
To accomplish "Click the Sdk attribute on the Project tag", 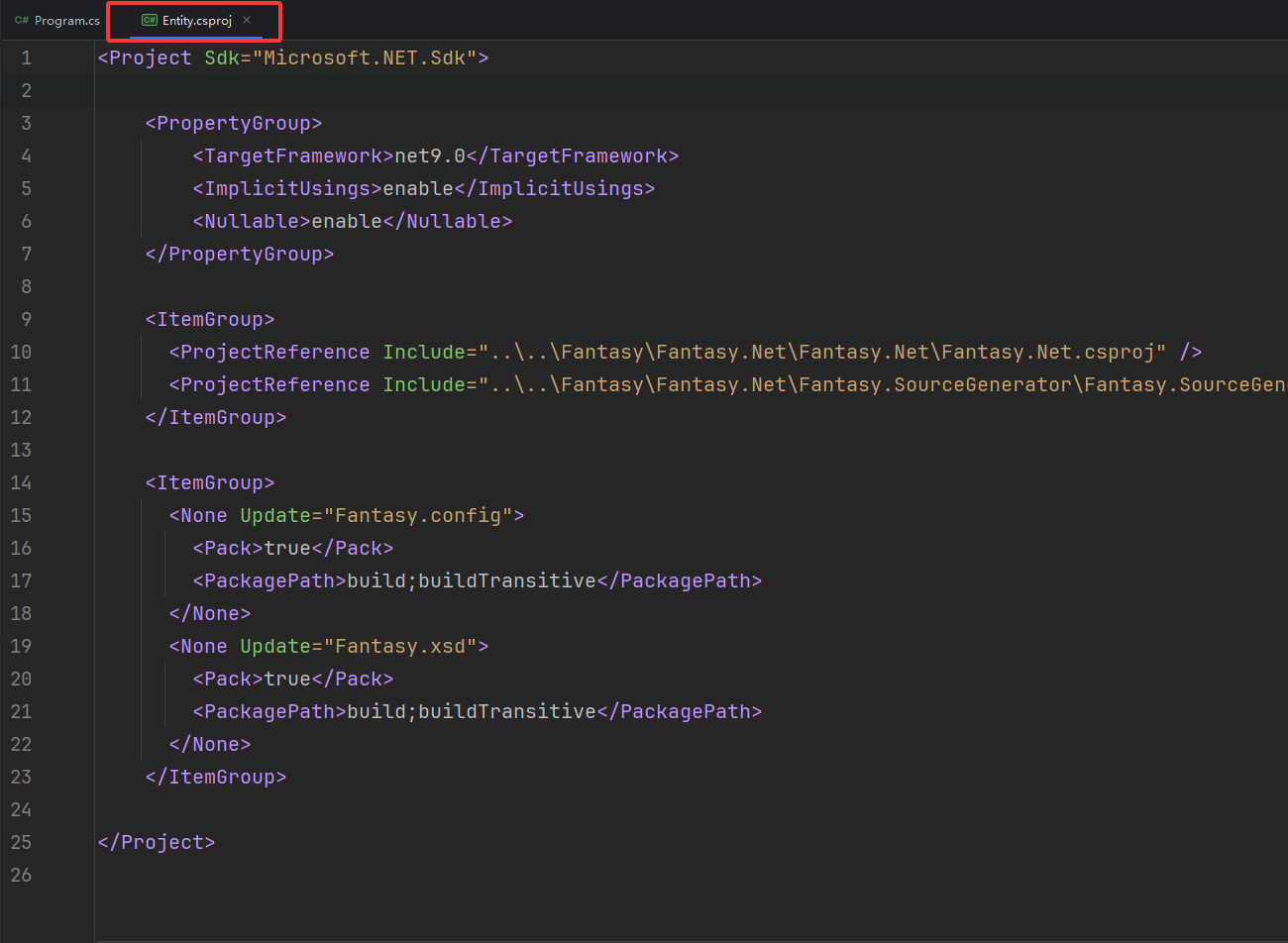I will (x=222, y=58).
